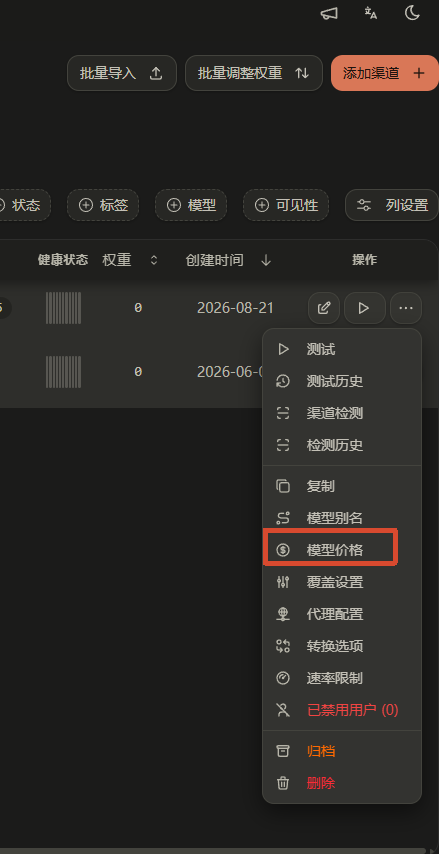Screen dimensions: 439x854
Task: Open the language translation switcher
Action: pyautogui.click(x=371, y=13)
